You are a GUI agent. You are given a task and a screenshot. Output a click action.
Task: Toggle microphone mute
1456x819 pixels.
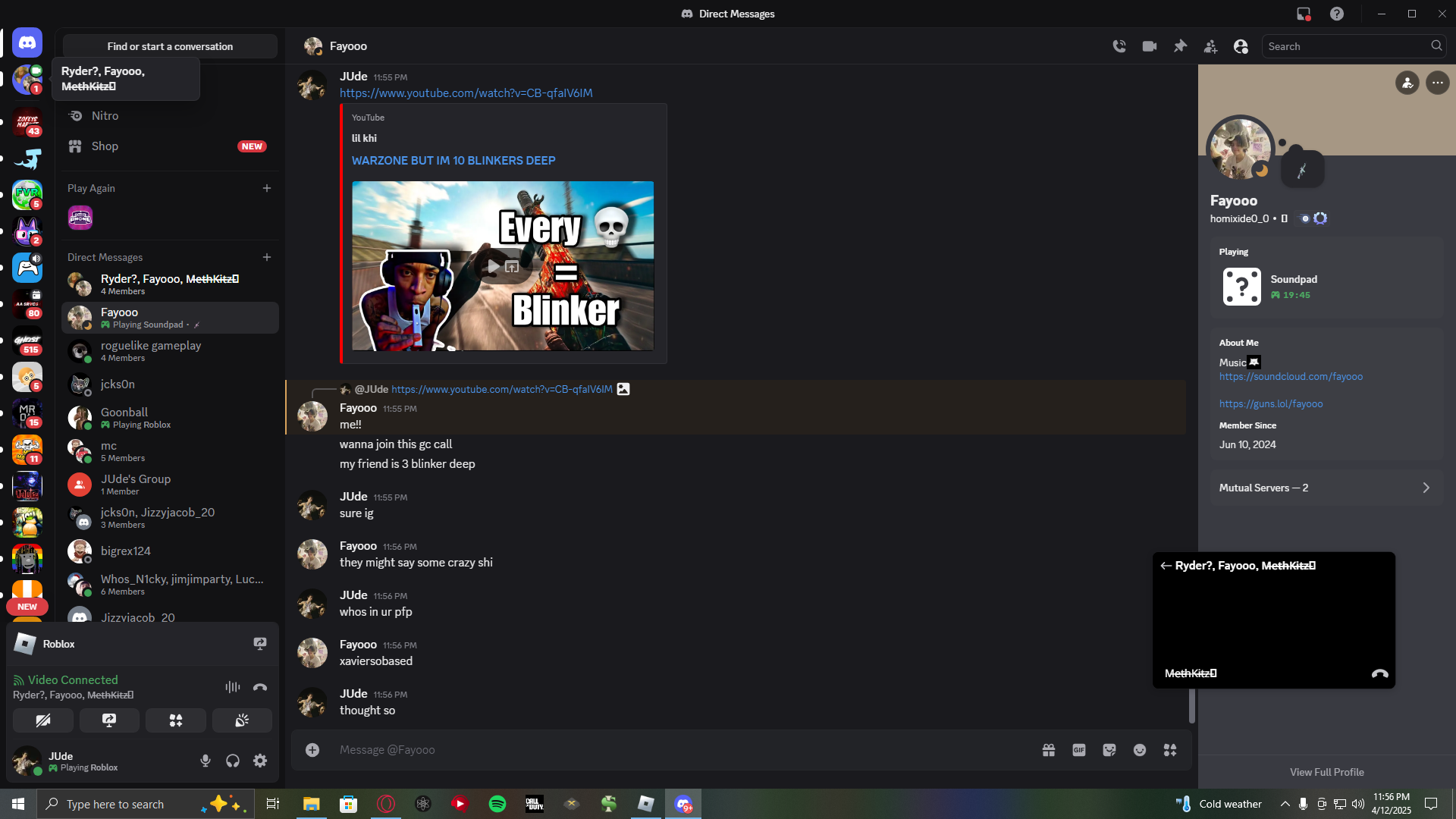[x=206, y=761]
